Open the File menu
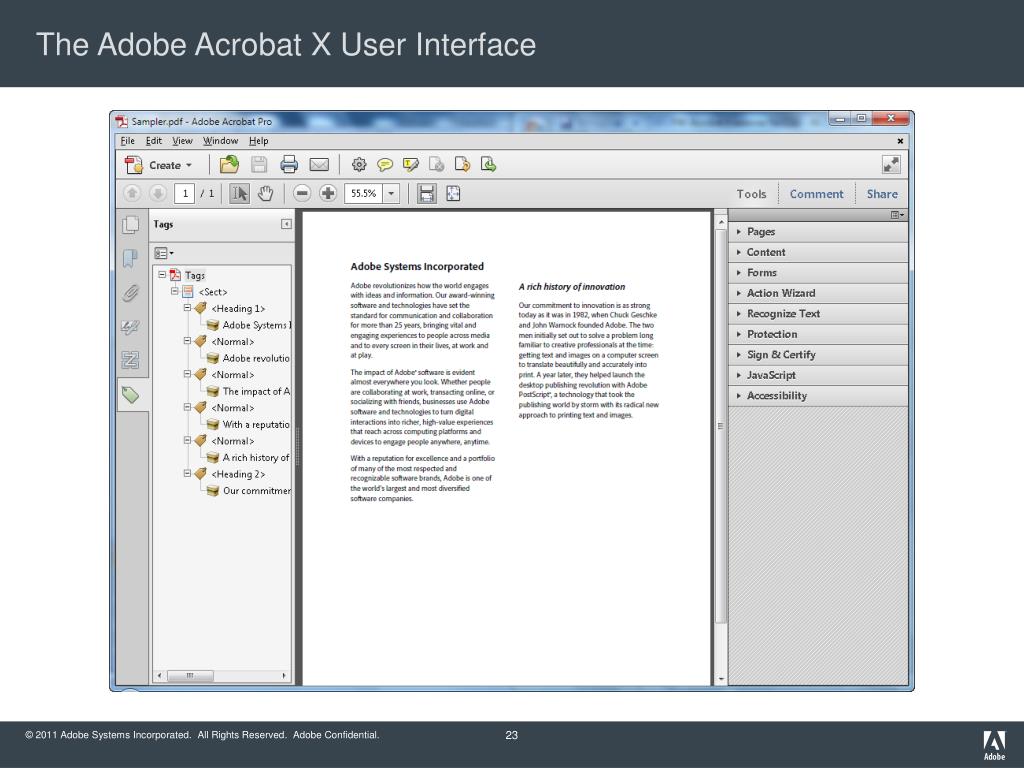Screen dimensions: 1024x768 (x=127, y=140)
